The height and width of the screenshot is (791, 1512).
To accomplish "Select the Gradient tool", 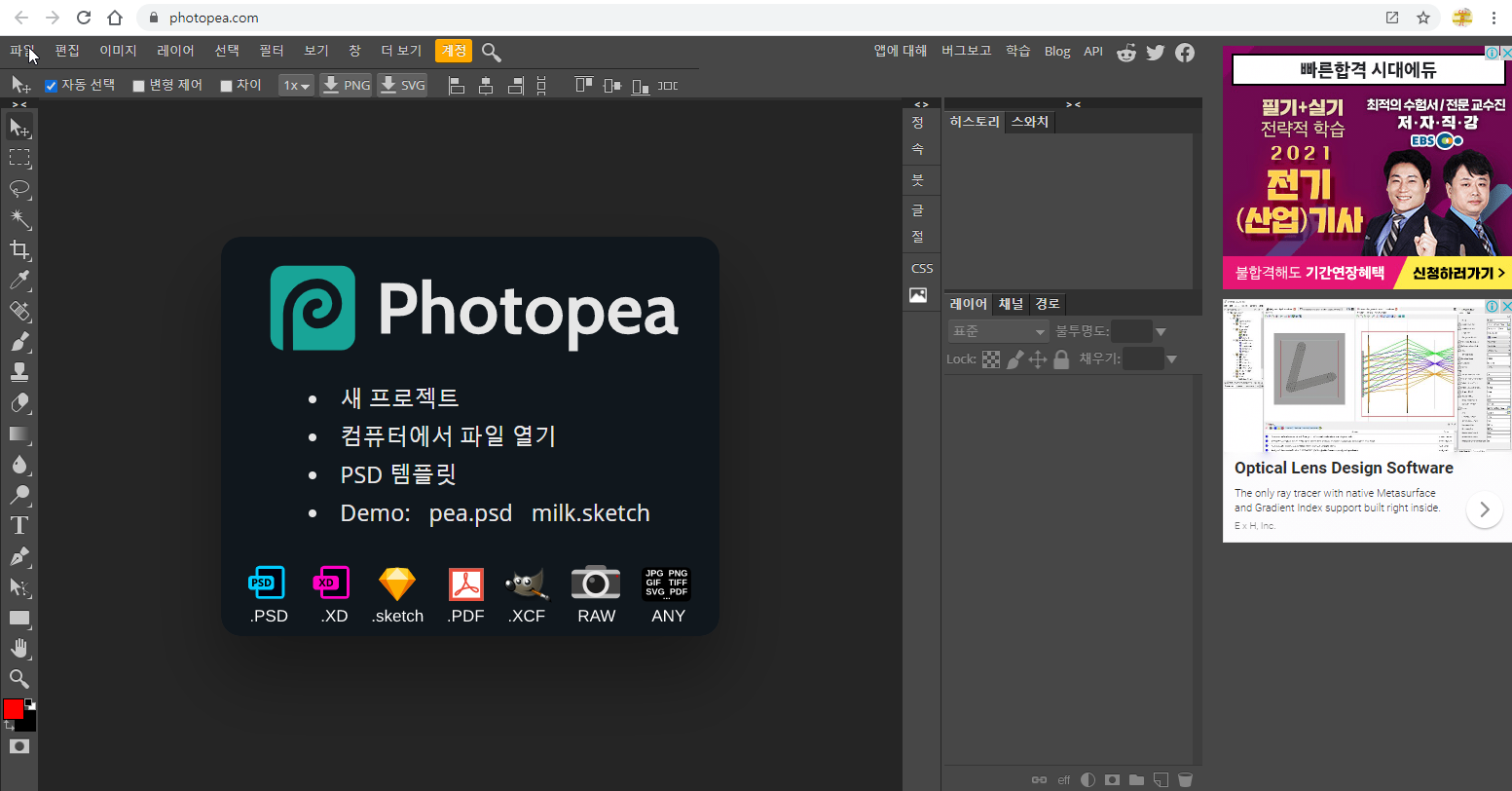I will 19,433.
